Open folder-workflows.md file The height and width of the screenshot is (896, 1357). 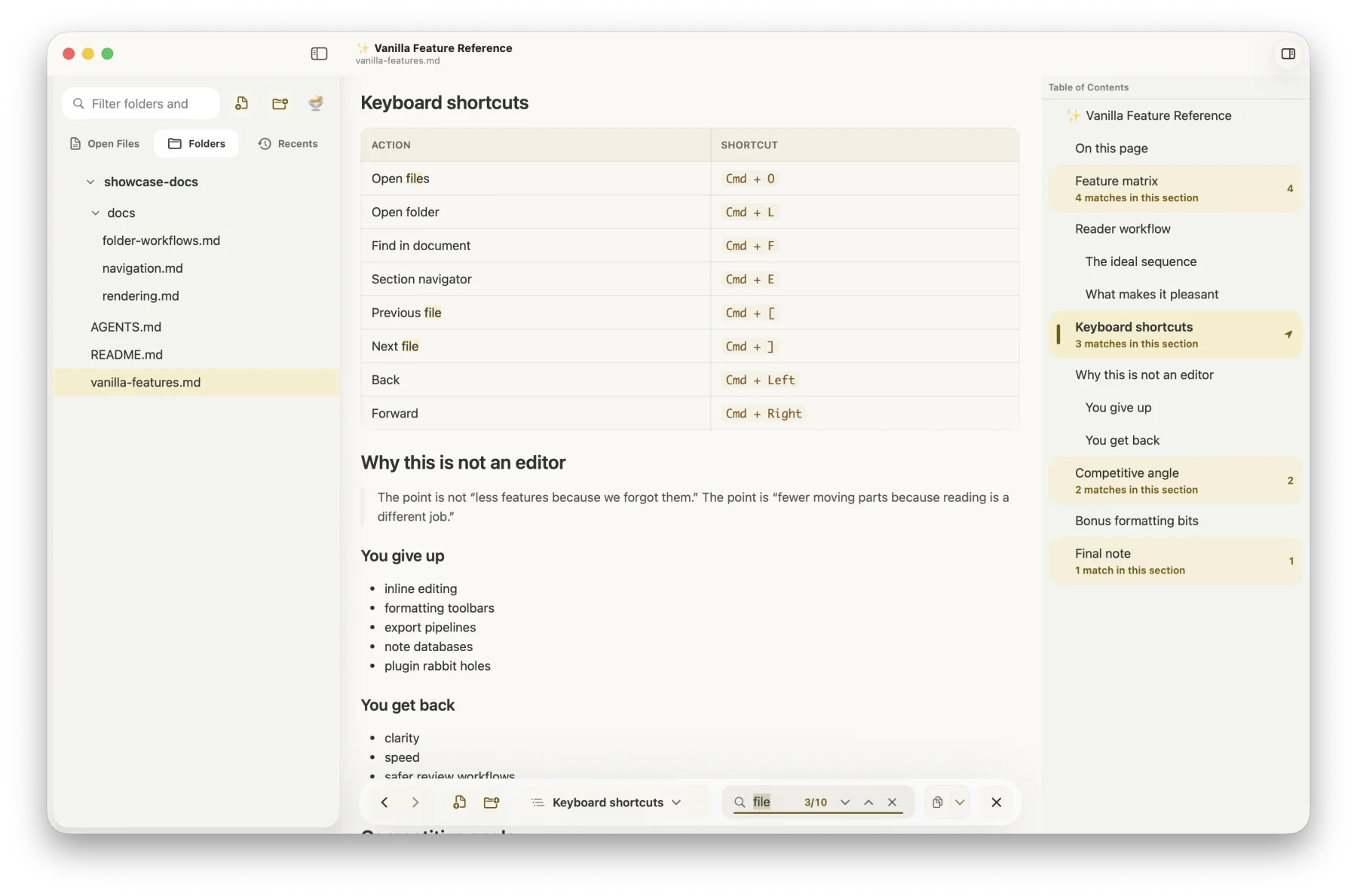(161, 240)
